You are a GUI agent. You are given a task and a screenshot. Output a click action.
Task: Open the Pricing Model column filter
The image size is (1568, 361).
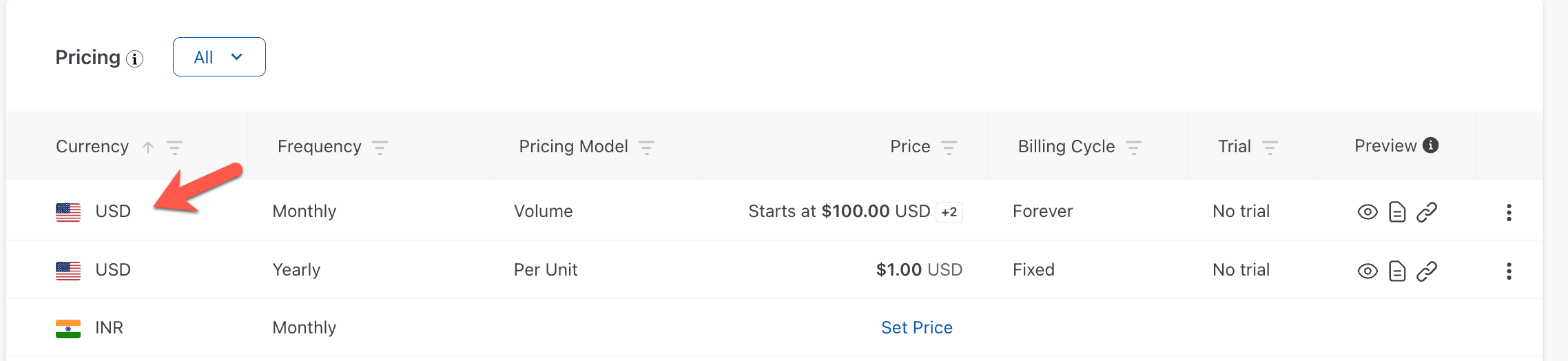tap(647, 147)
